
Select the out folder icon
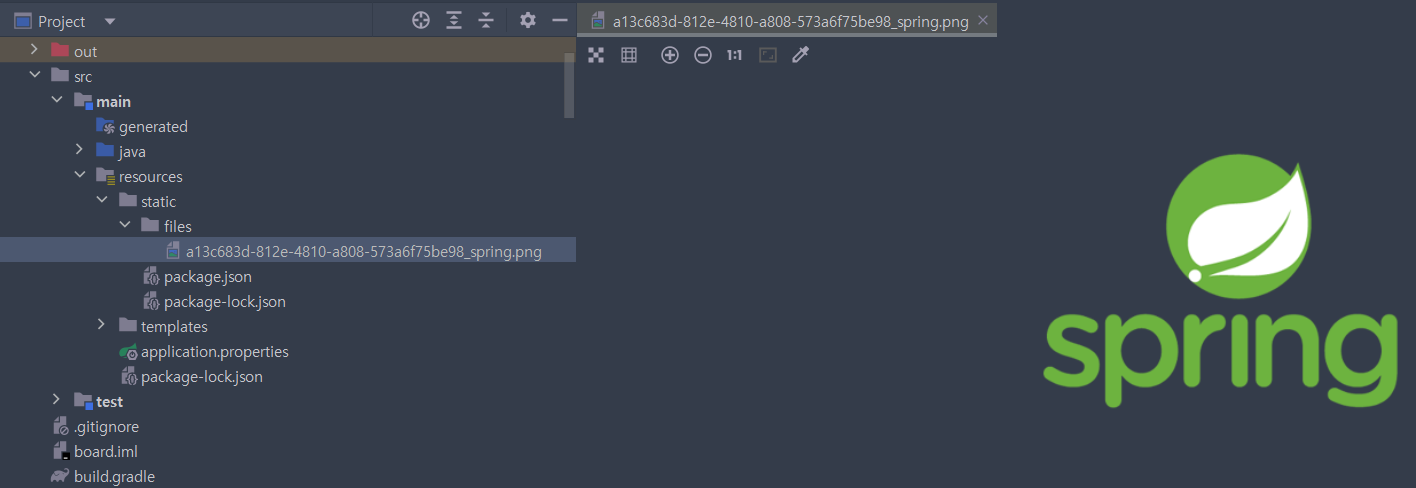(x=59, y=50)
